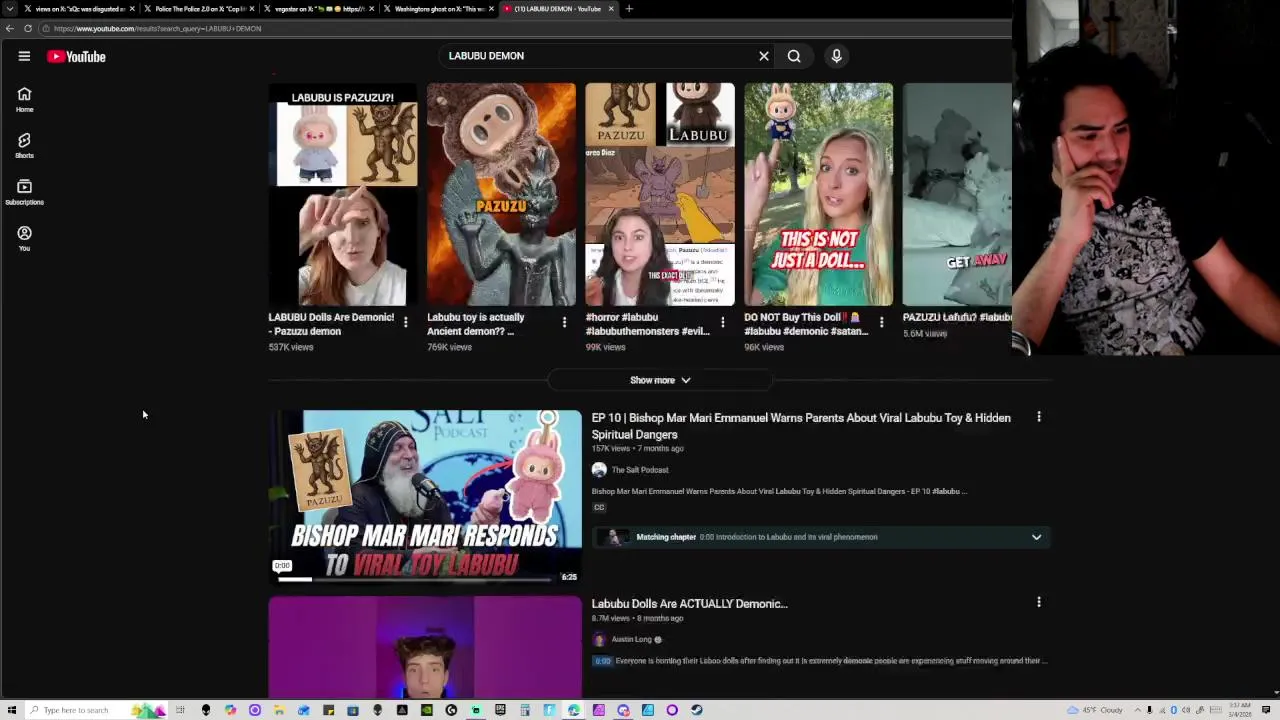This screenshot has height=720, width=1280.
Task: Play THIS IS NOT JUST A DOLL thumbnail
Action: click(x=818, y=194)
